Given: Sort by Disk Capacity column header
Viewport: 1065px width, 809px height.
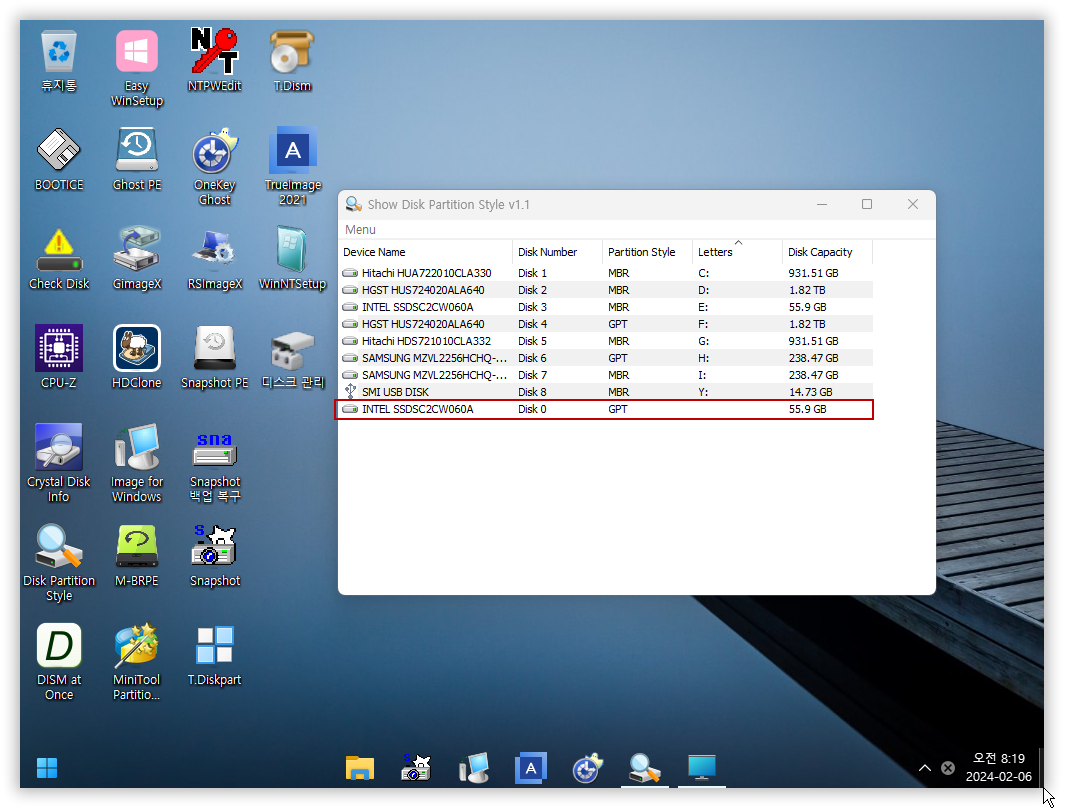Looking at the screenshot, I should 827,252.
